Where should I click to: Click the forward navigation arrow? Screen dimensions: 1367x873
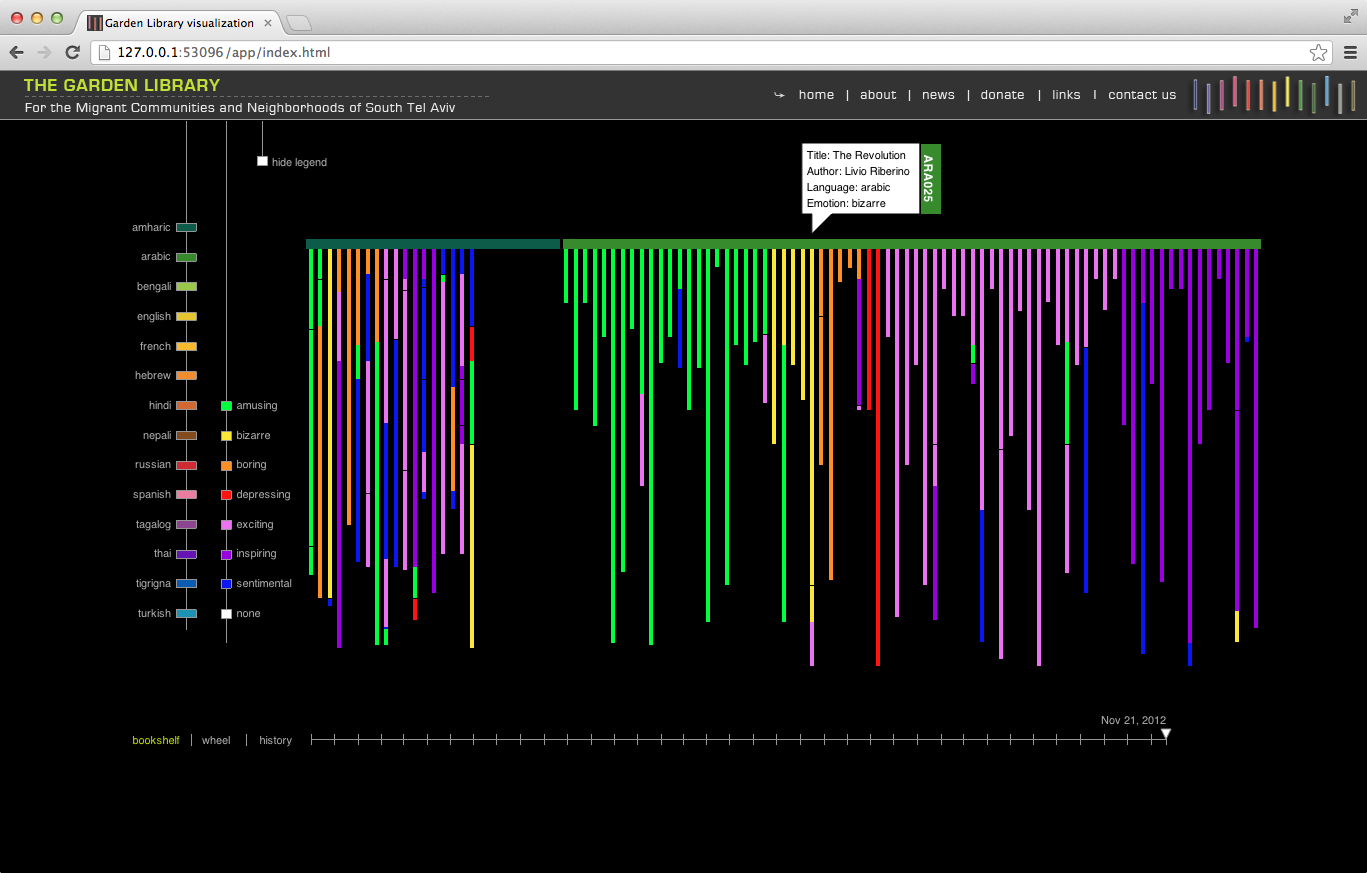(x=44, y=53)
